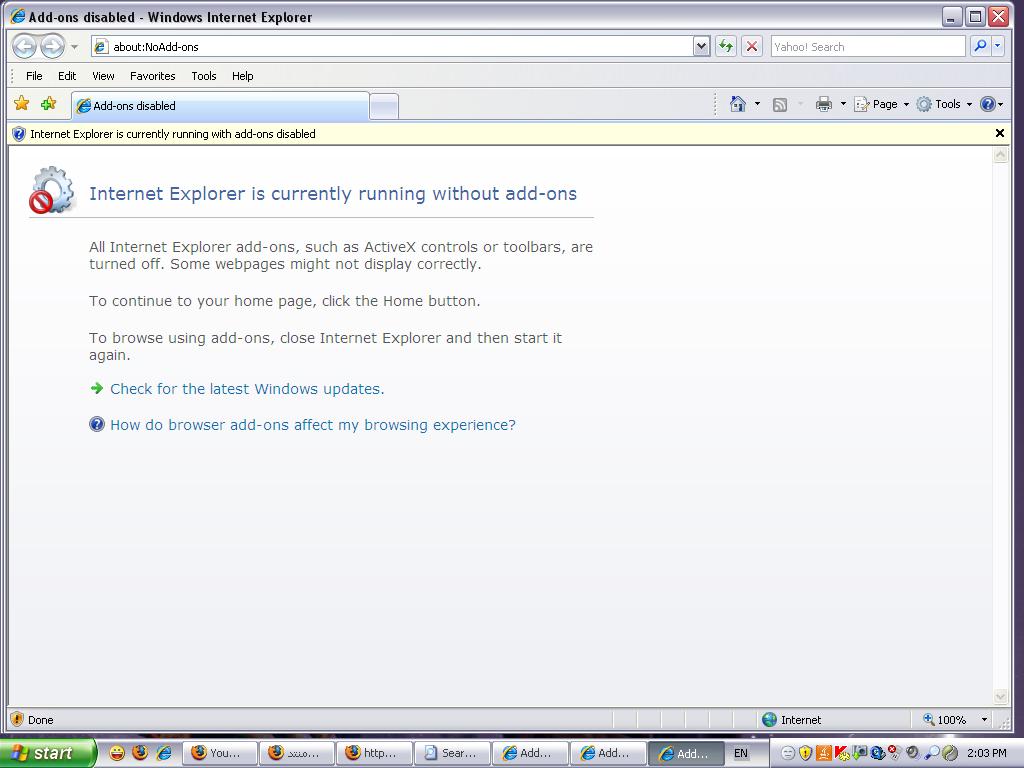Click the search magnifier button
1024x768 pixels.
(x=980, y=46)
